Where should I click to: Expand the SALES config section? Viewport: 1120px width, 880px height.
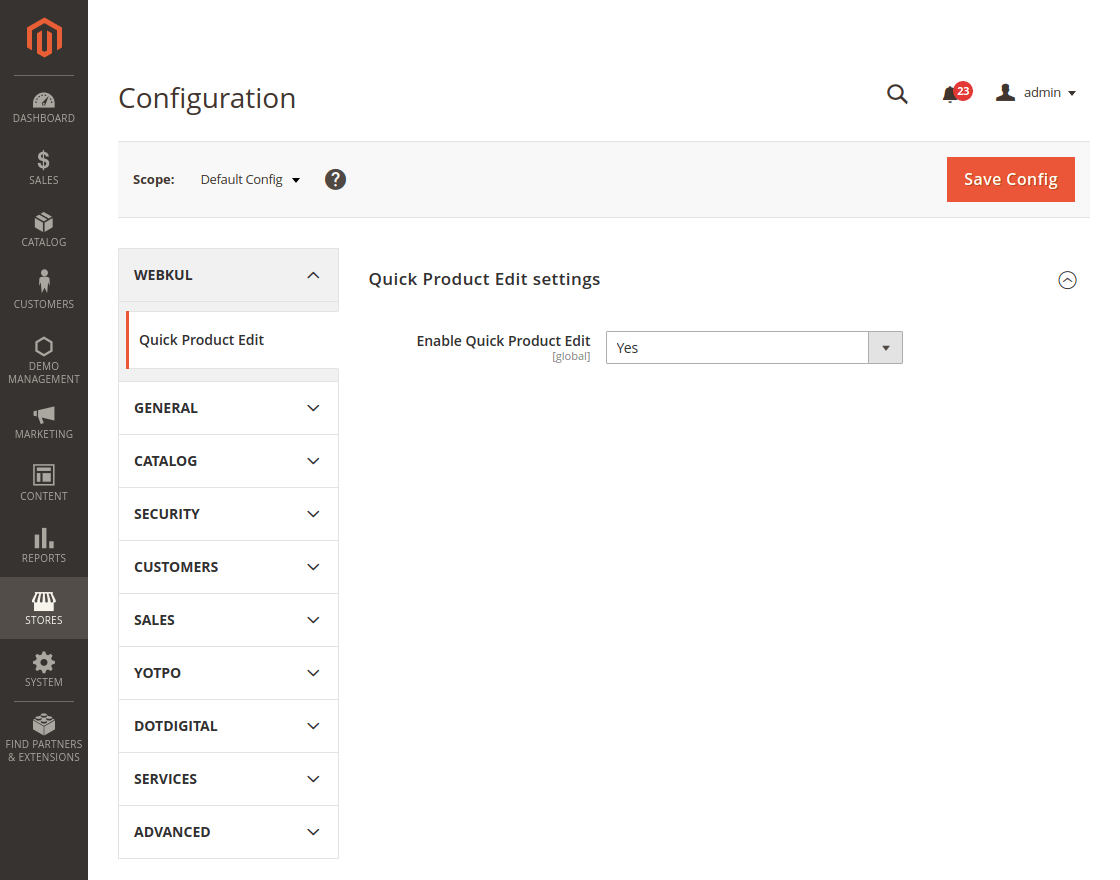click(229, 620)
